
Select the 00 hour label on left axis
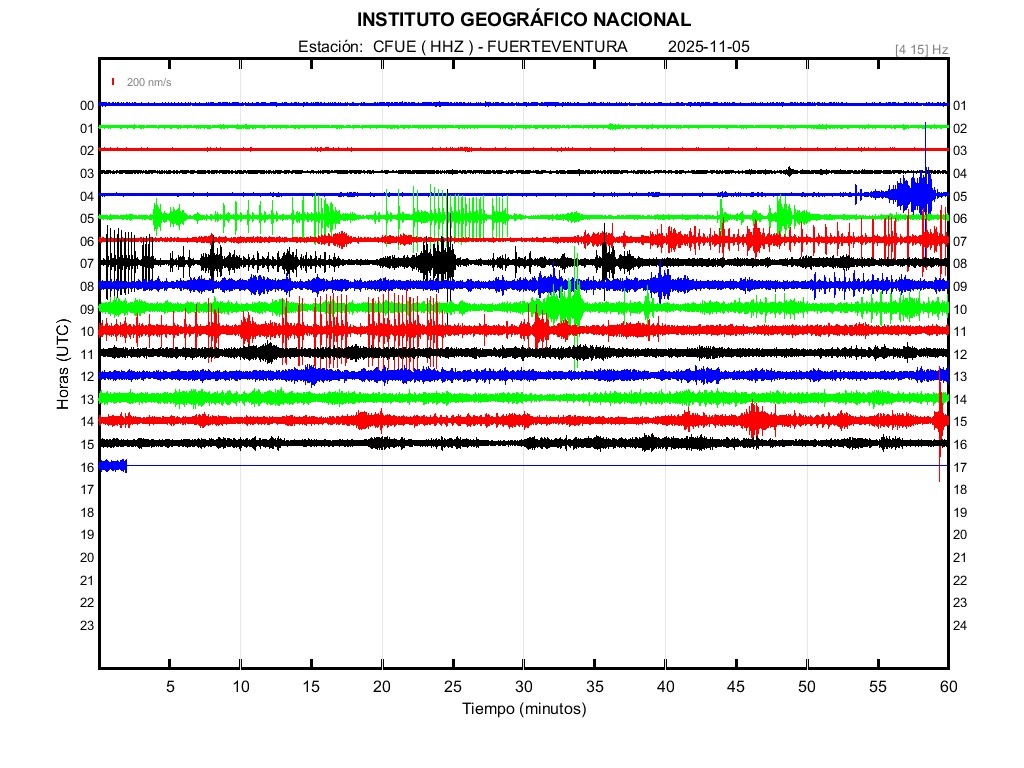point(87,105)
